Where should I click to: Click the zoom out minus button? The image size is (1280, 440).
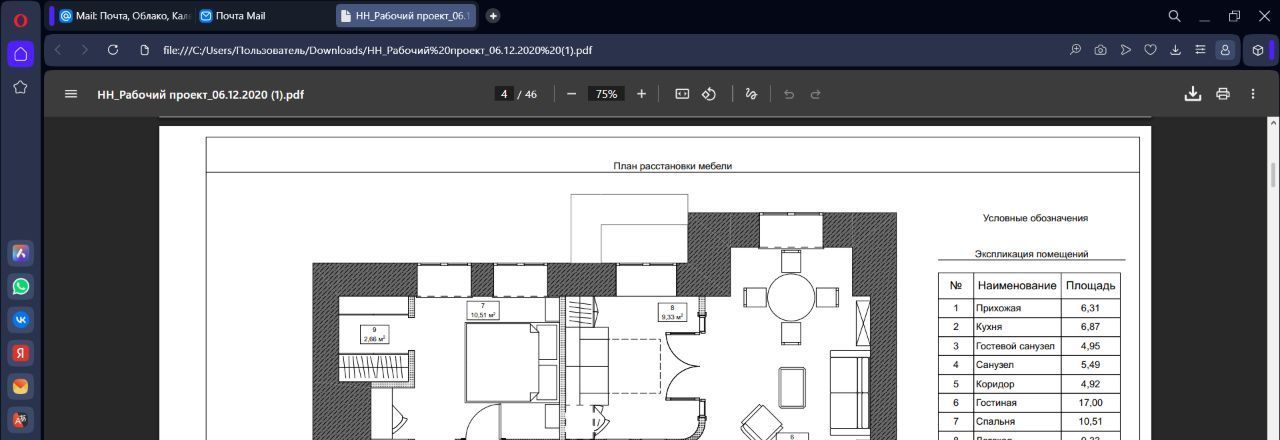tap(571, 94)
